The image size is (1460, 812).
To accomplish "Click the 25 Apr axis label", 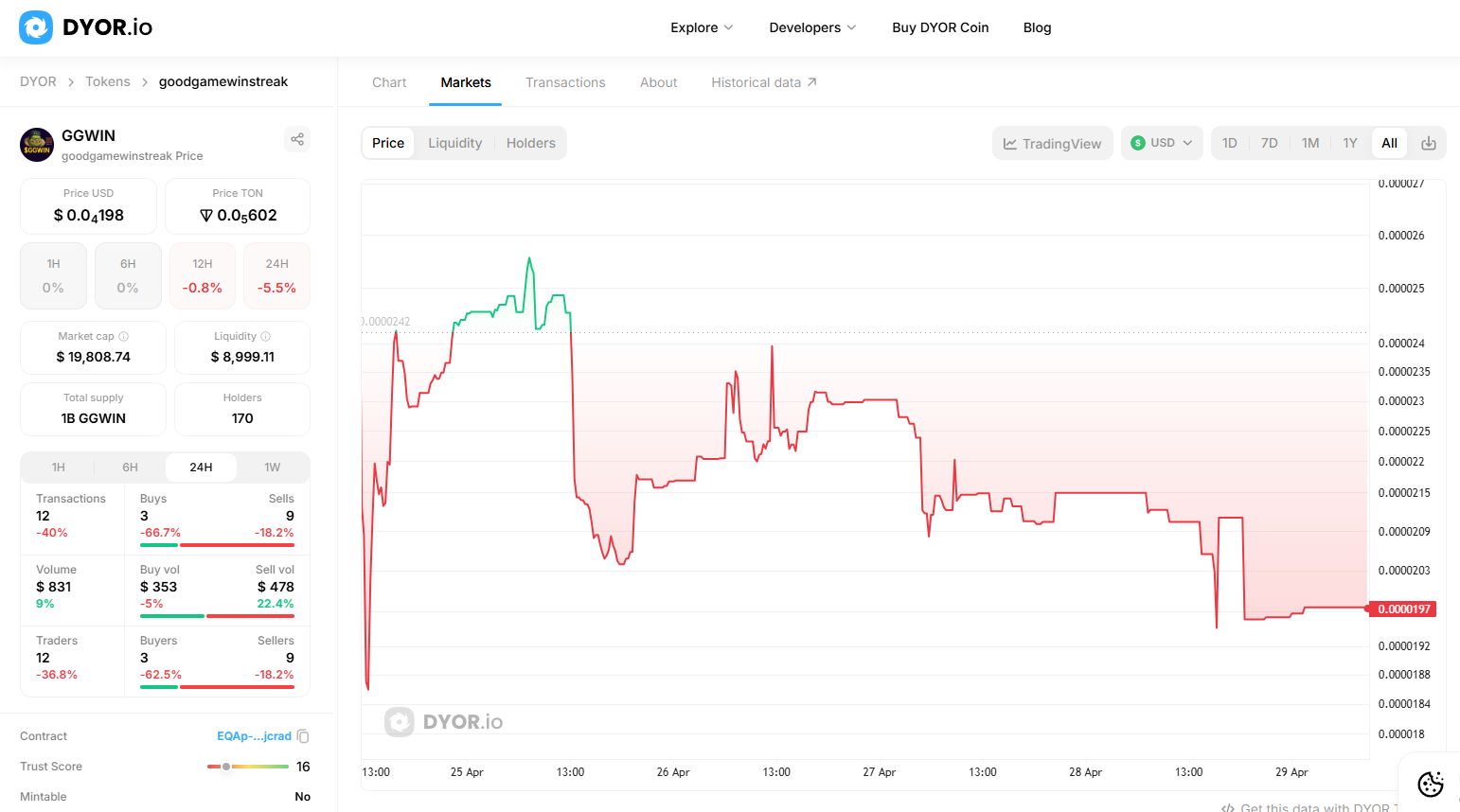I will pos(467,772).
